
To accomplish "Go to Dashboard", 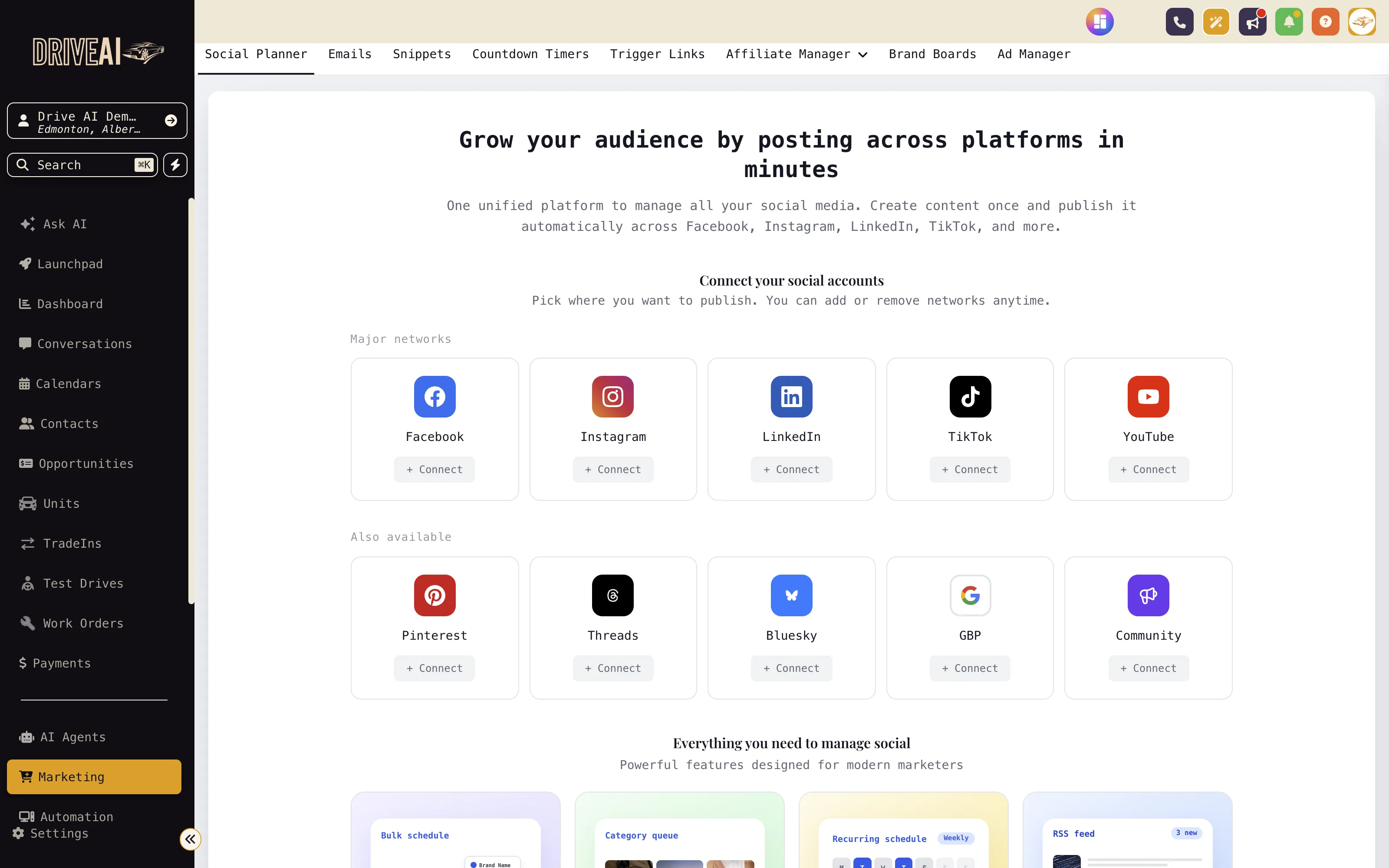I will (94, 304).
